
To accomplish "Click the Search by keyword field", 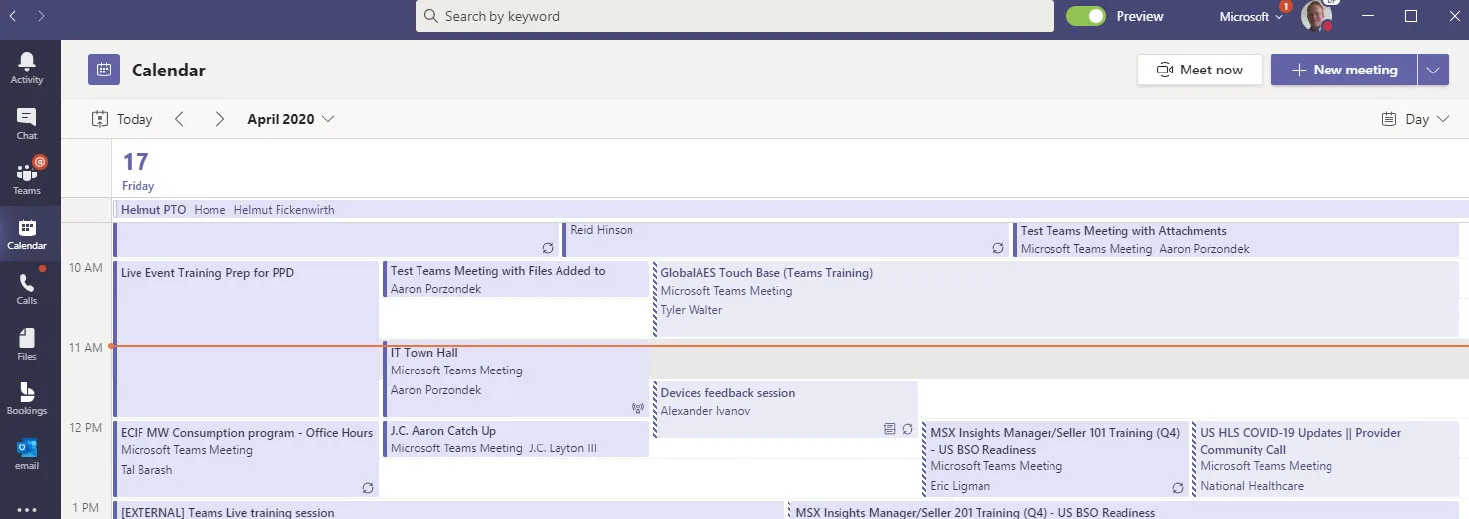I will pyautogui.click(x=735, y=16).
